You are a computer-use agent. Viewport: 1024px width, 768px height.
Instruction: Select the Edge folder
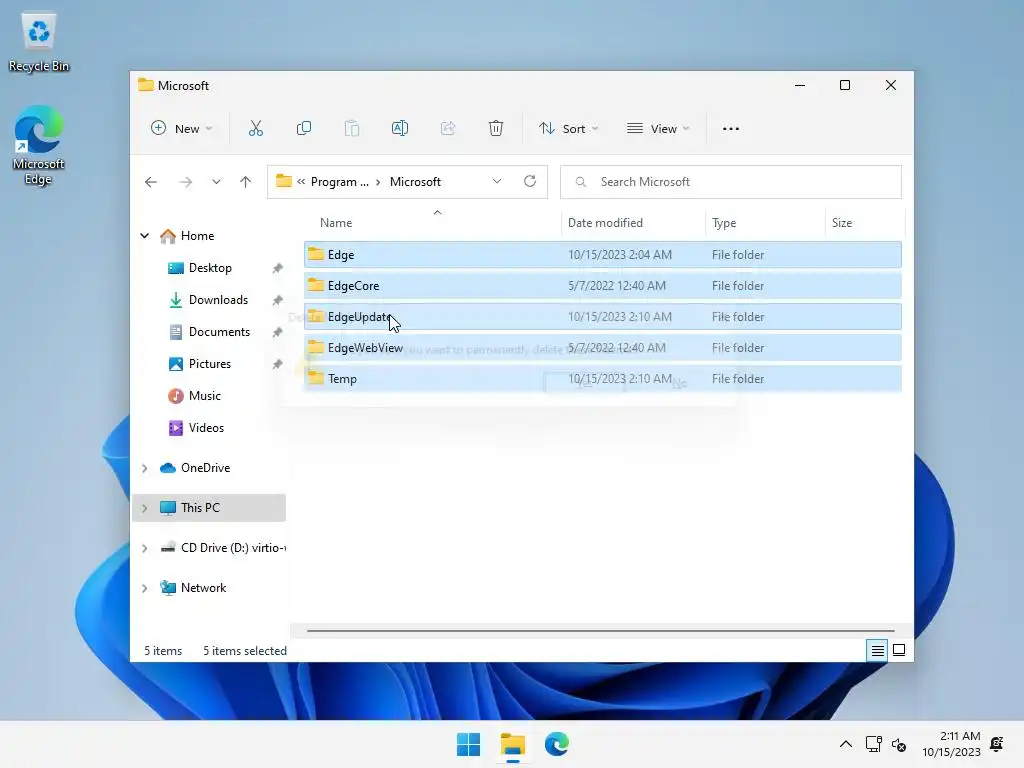pyautogui.click(x=602, y=255)
